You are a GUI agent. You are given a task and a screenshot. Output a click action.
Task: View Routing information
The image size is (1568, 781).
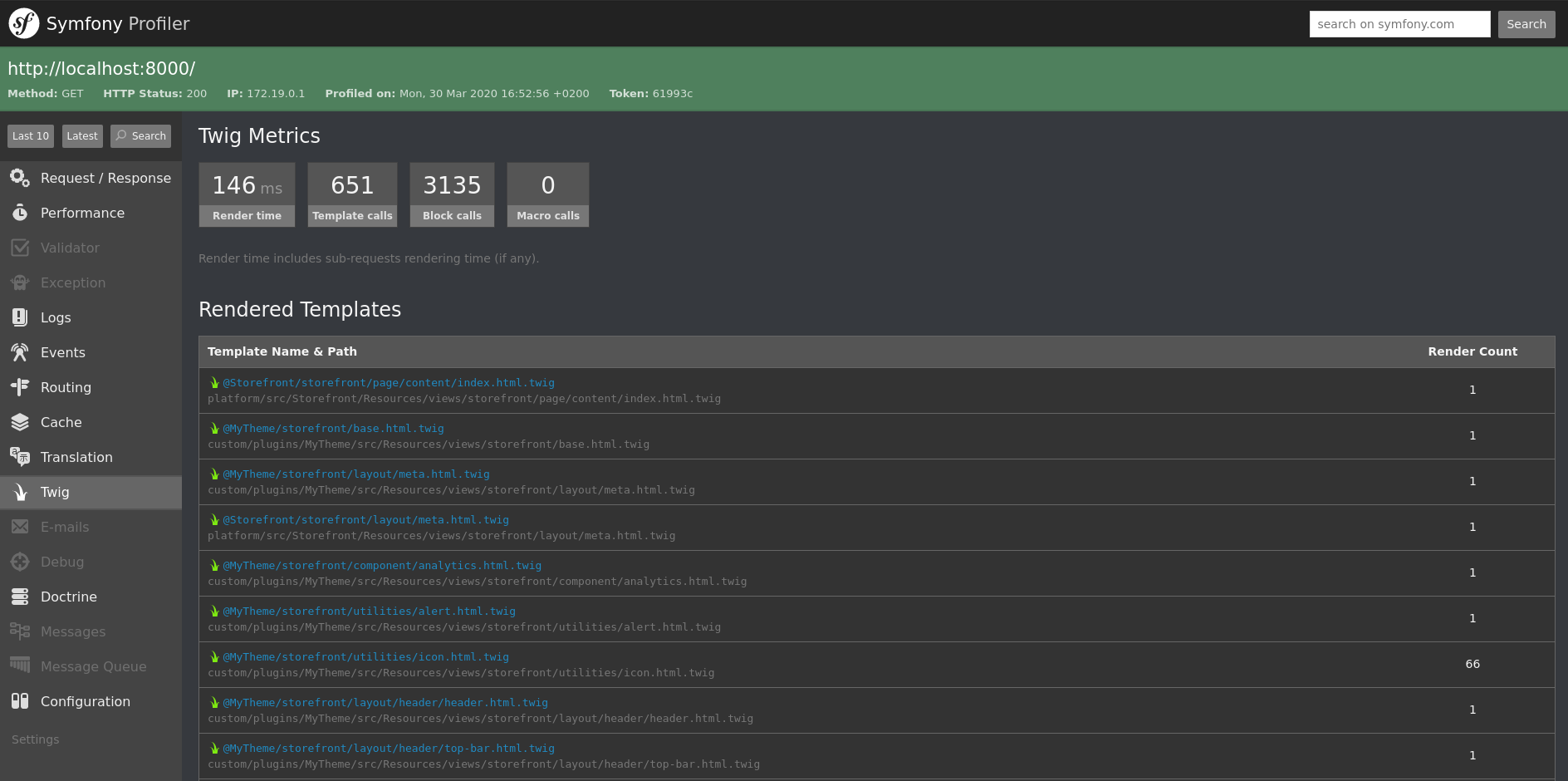(x=66, y=387)
